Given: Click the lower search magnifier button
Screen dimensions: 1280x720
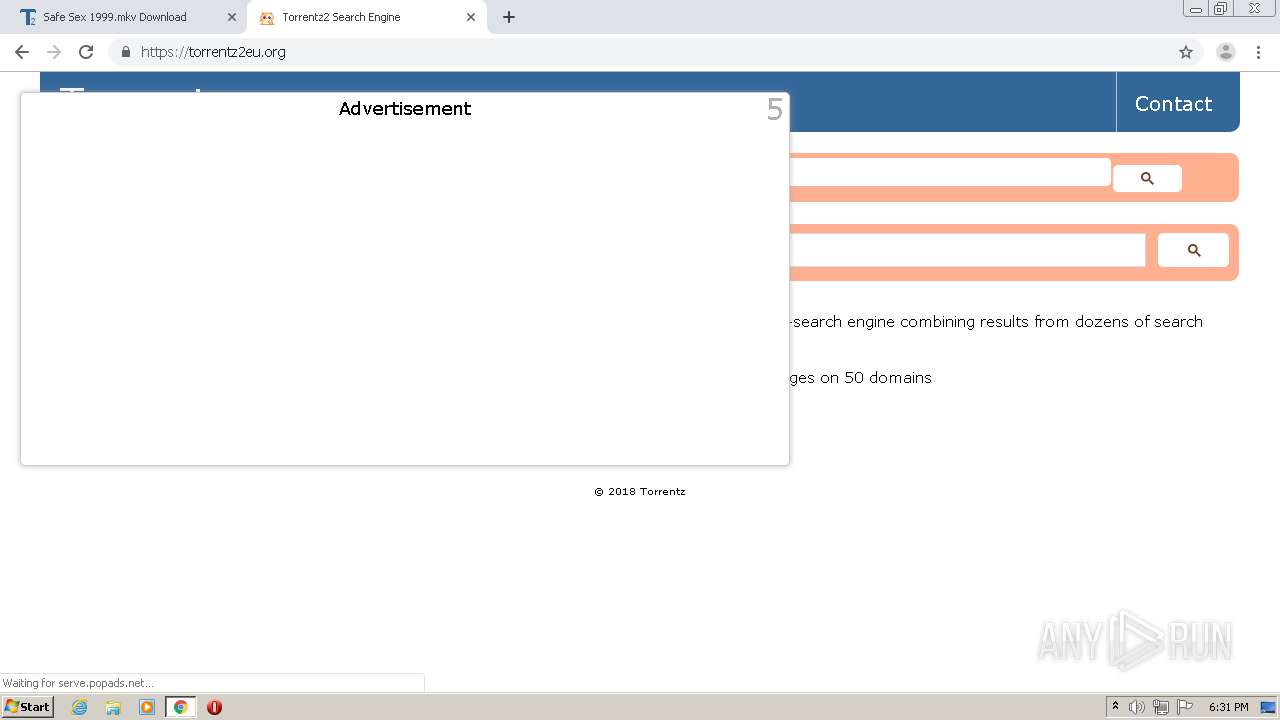Looking at the screenshot, I should coord(1193,250).
